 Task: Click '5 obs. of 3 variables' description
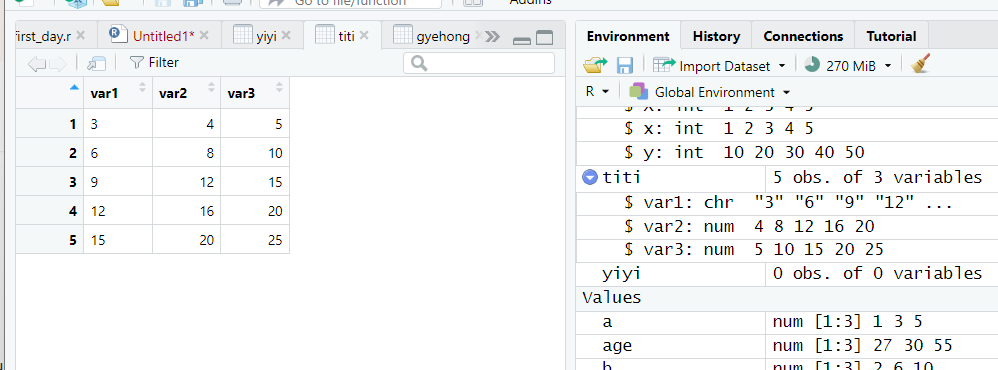877,177
